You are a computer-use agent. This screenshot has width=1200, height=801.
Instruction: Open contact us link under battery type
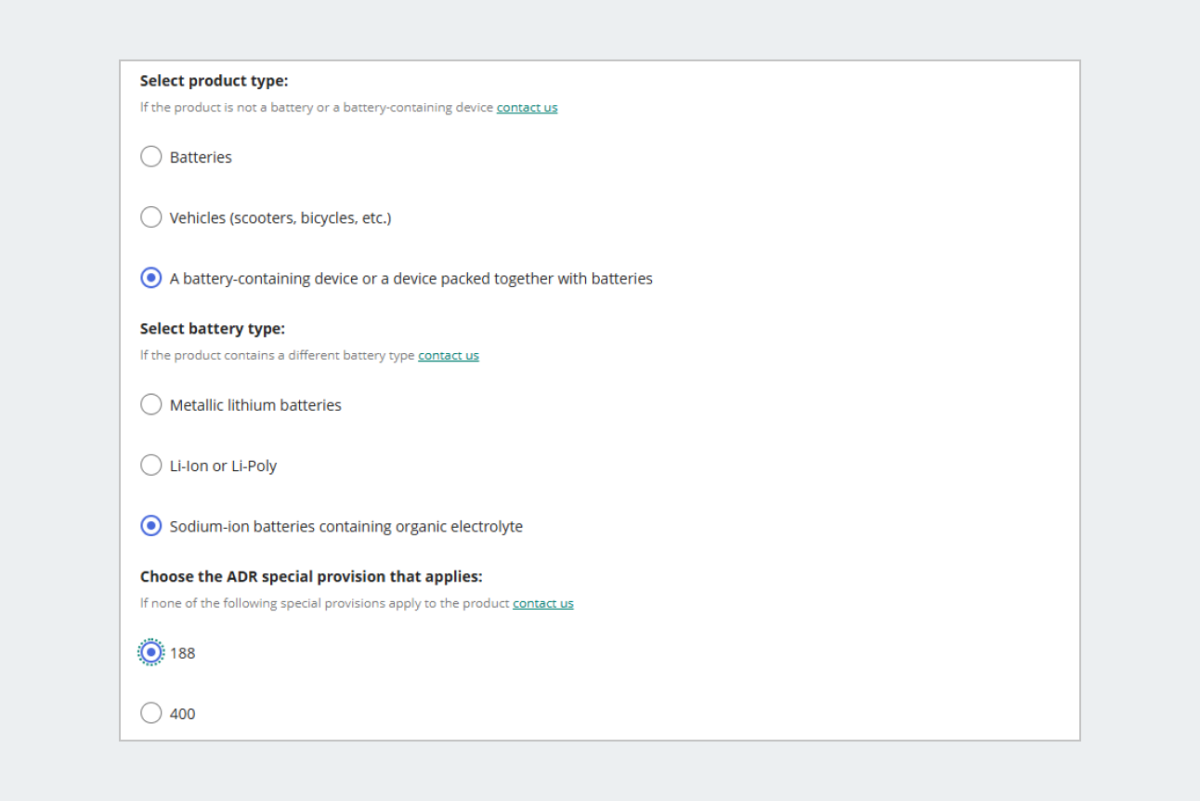[x=448, y=356]
